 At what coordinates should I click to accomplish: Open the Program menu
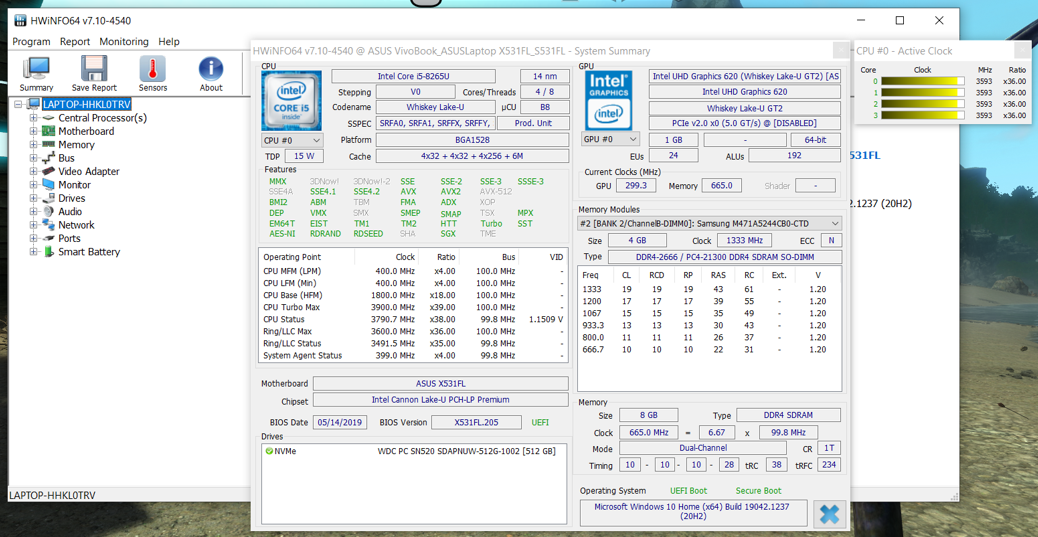click(x=31, y=41)
